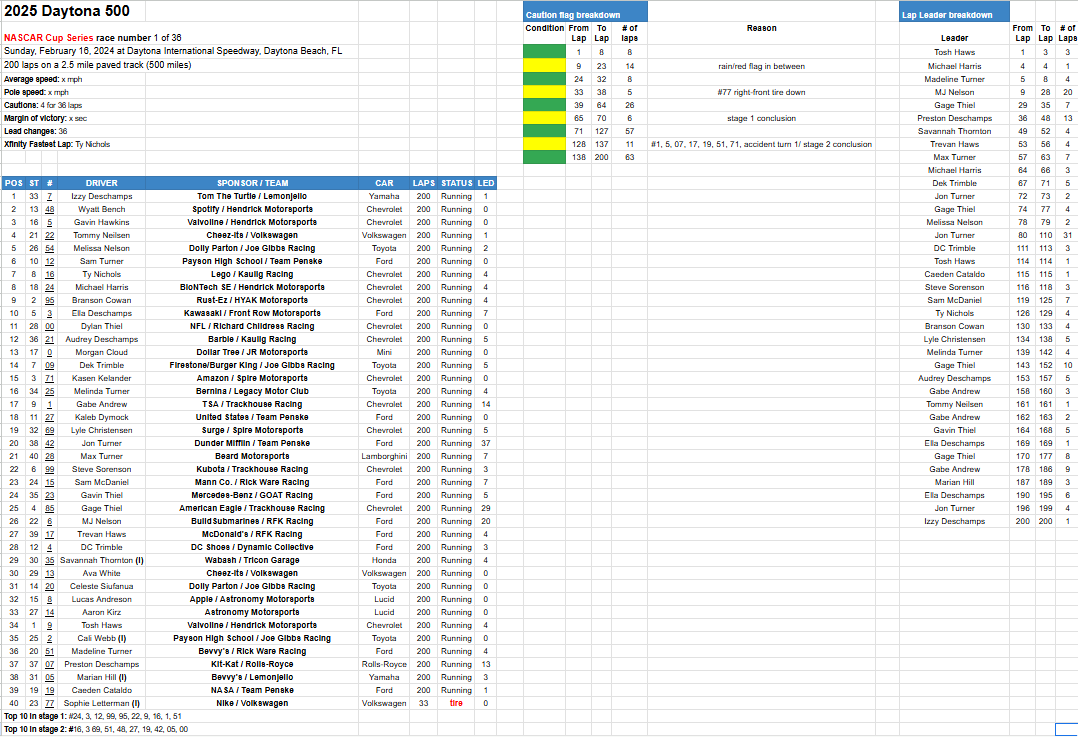Image resolution: width=1078 pixels, height=737 pixels.
Task: Click the "Leader" header in lap leader table
Action: coord(954,38)
